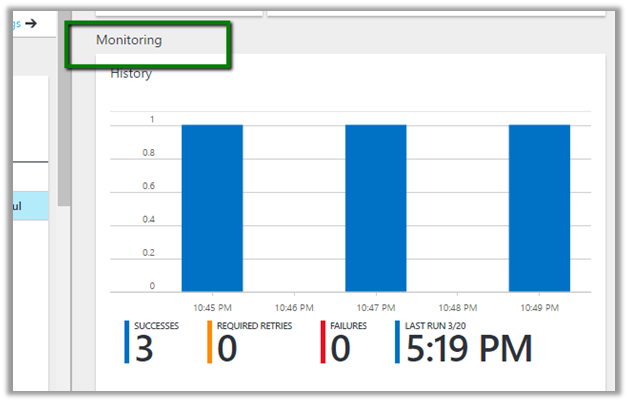Click the red Failures color indicator
The image size is (628, 402).
coord(324,342)
